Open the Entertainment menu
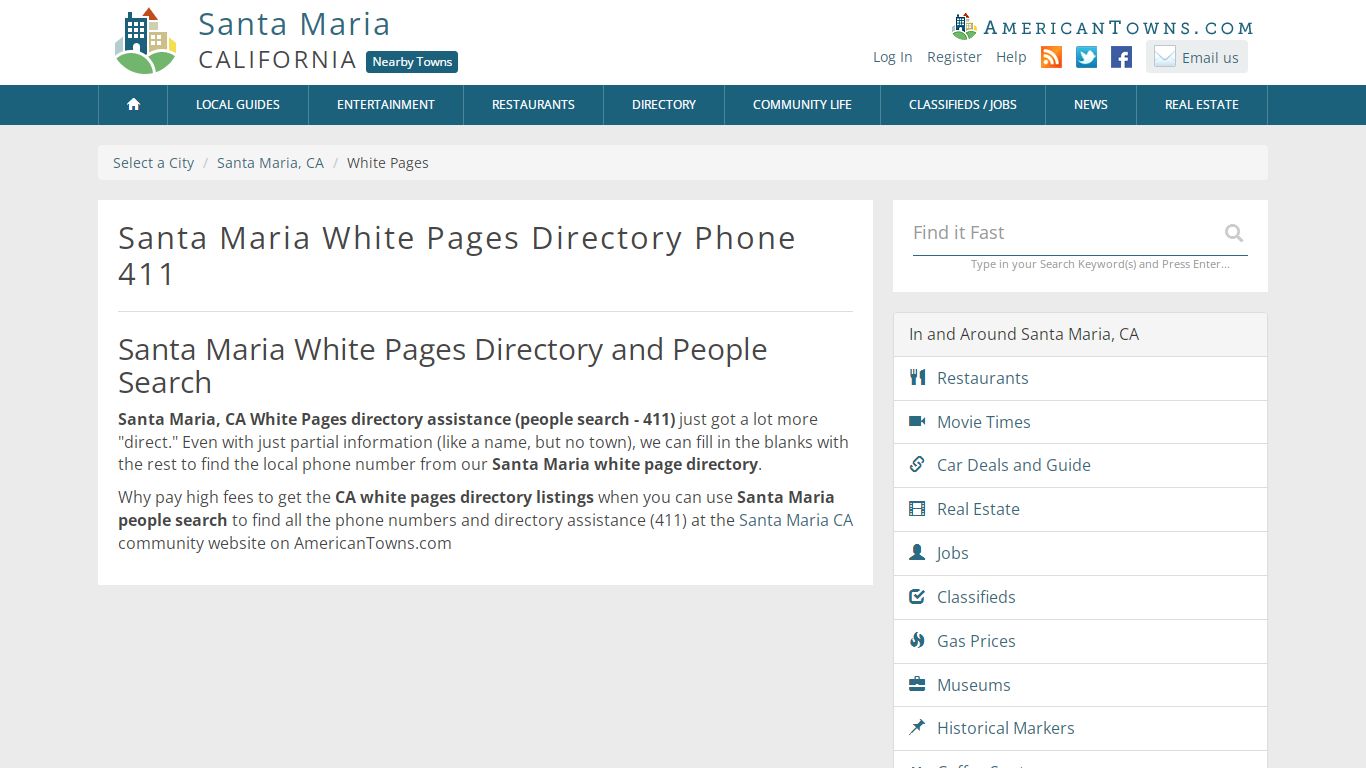Viewport: 1366px width, 768px height. [386, 104]
